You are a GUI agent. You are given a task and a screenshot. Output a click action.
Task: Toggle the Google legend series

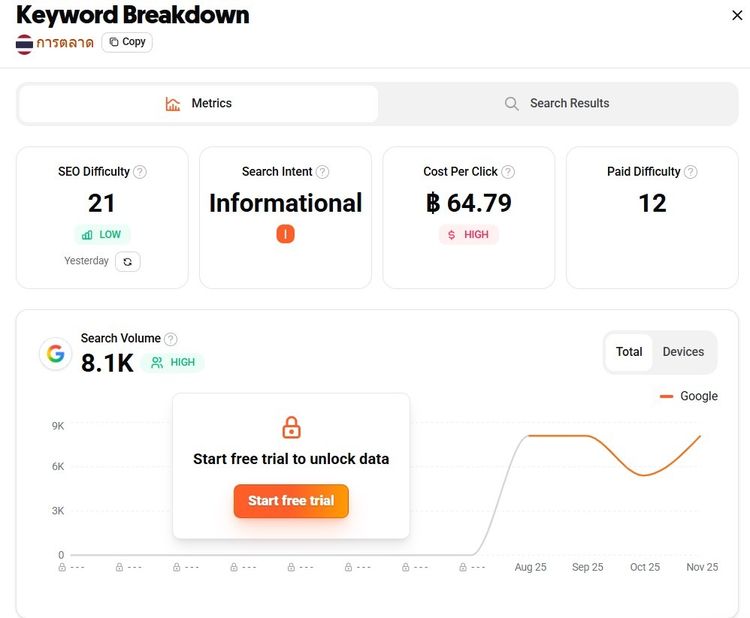(x=688, y=396)
